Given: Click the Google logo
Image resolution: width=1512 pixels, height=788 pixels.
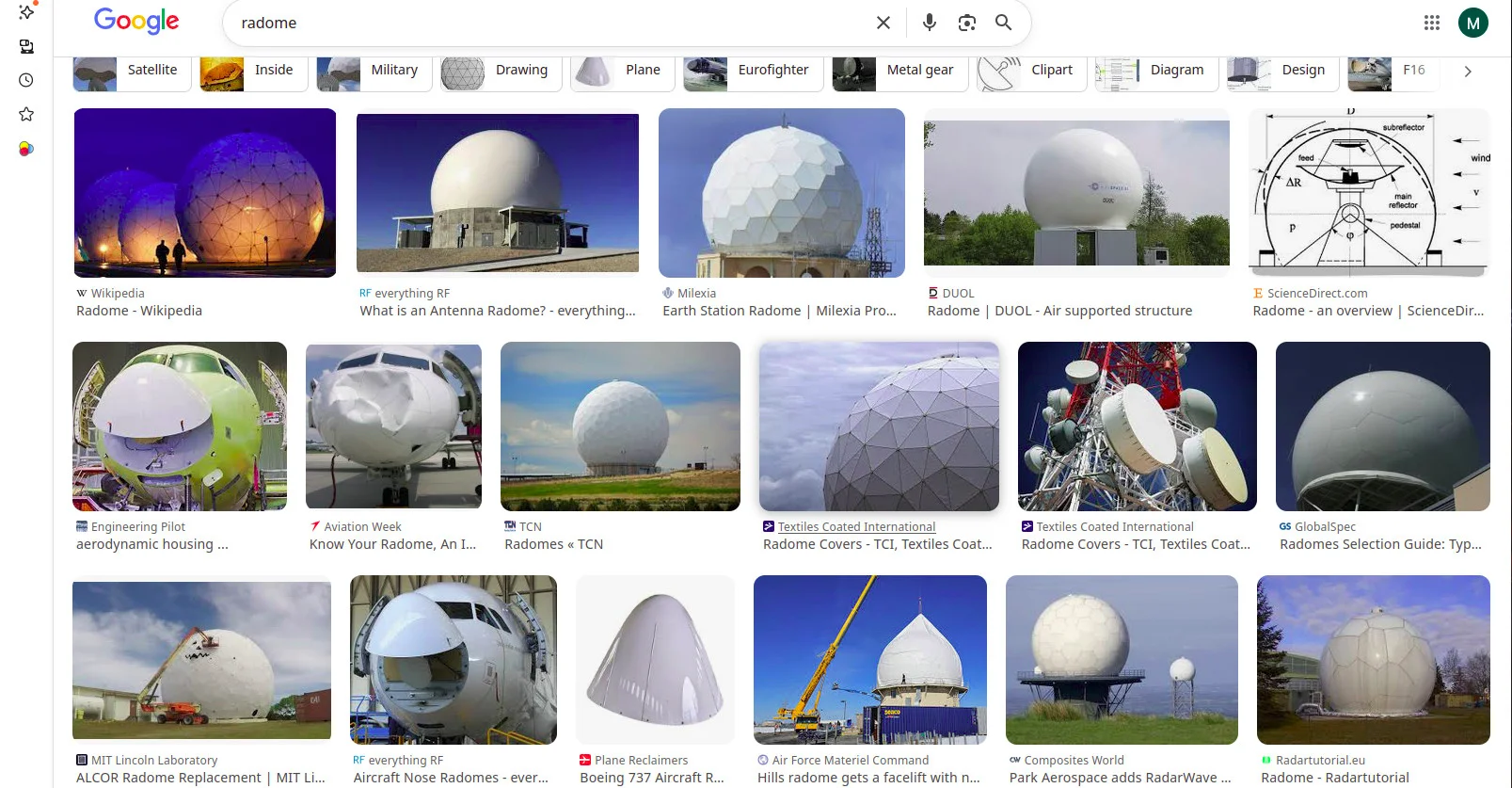Looking at the screenshot, I should pos(136,21).
